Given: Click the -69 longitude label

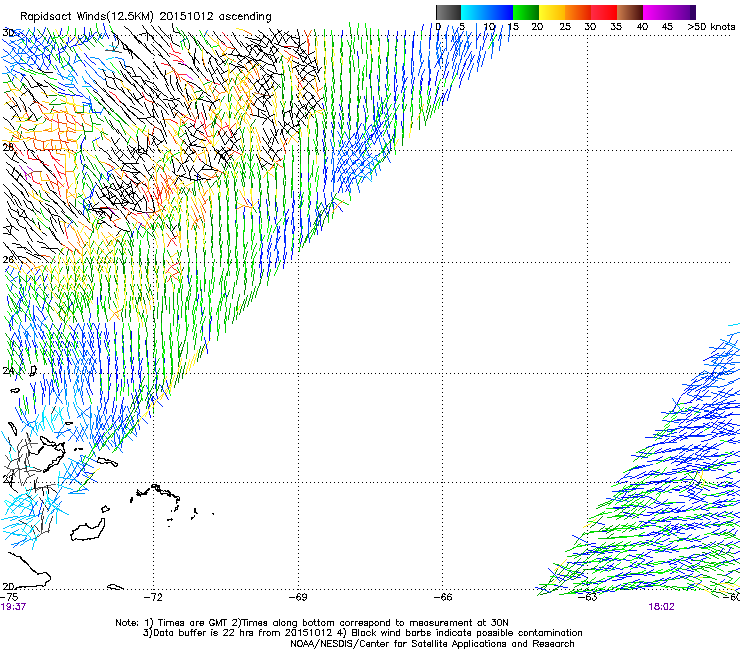Looking at the screenshot, I should tap(298, 597).
